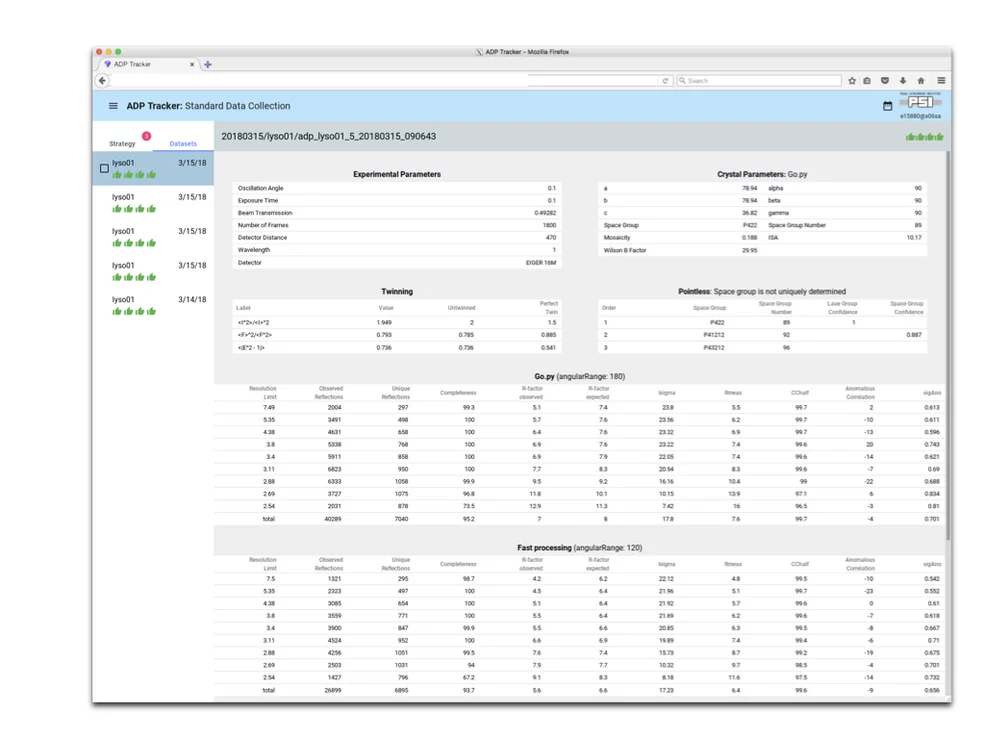Open the calendar date picker icon
The image size is (985, 739).
(x=887, y=106)
